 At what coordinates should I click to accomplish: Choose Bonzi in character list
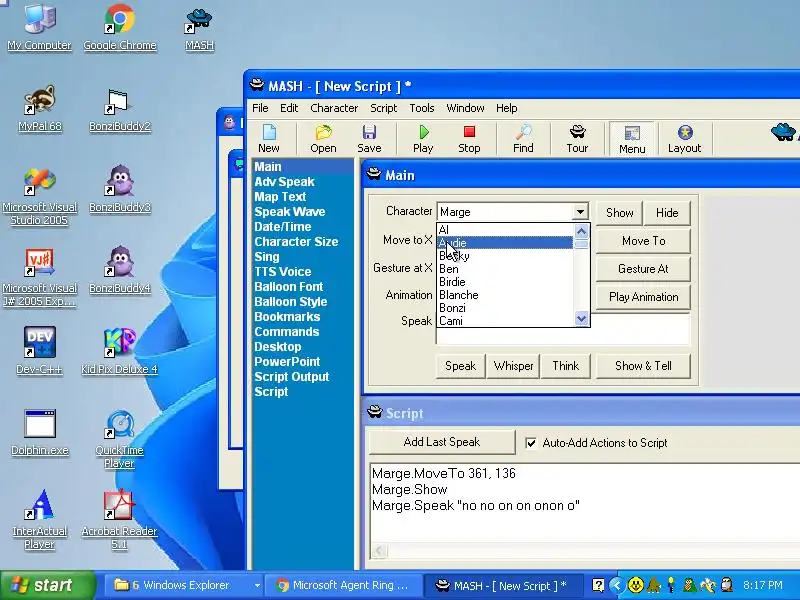pyautogui.click(x=505, y=308)
